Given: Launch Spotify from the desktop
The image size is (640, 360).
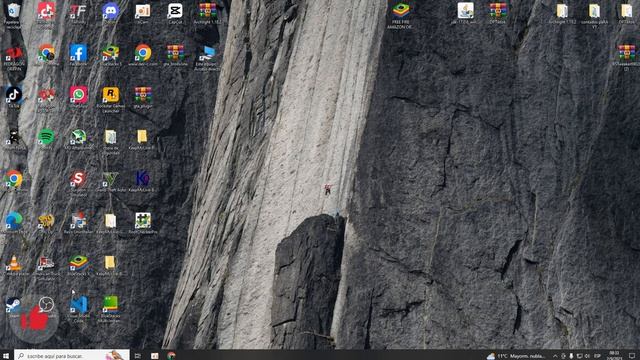Looking at the screenshot, I should coord(46,139).
